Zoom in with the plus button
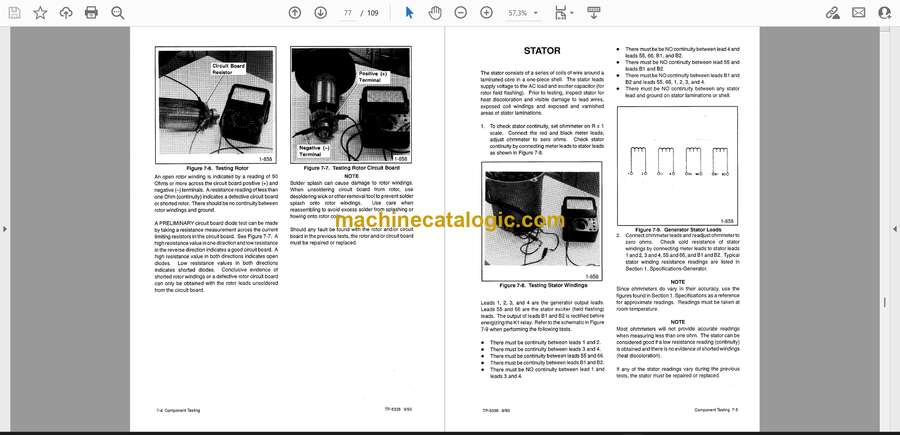 (x=486, y=13)
